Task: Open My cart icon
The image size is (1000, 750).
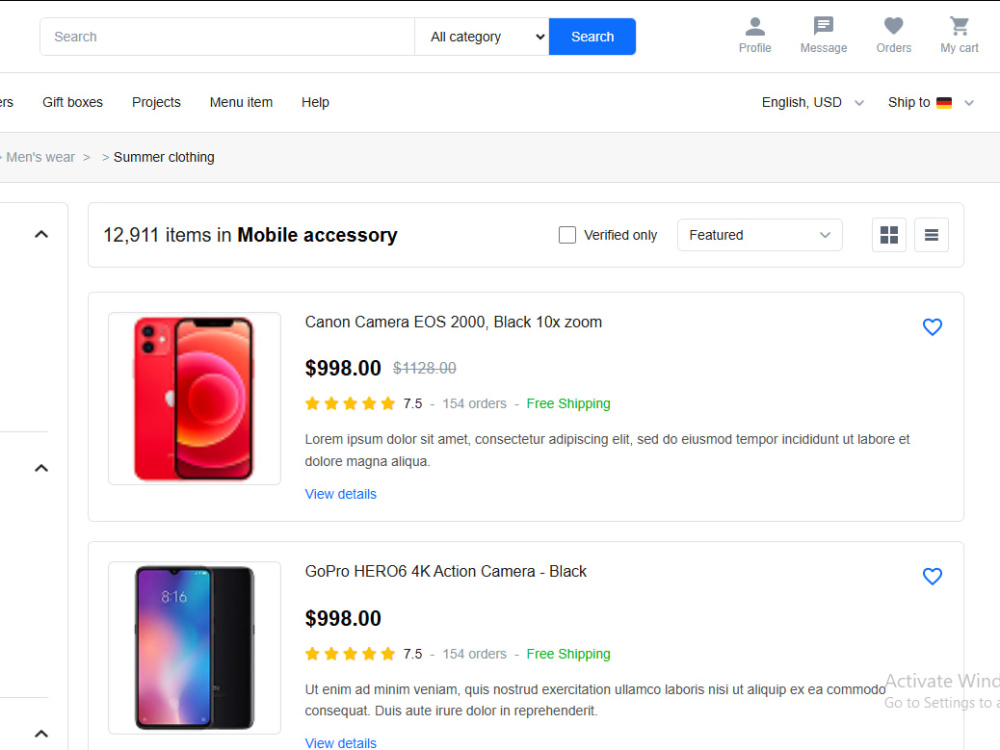Action: [x=959, y=26]
